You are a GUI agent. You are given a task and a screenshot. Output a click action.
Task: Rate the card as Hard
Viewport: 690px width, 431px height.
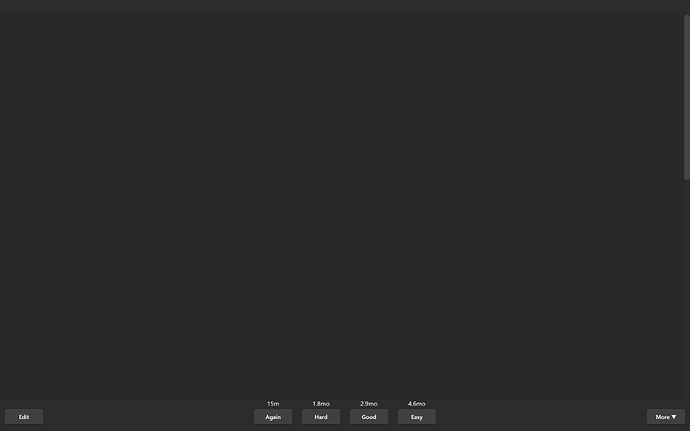click(x=320, y=417)
